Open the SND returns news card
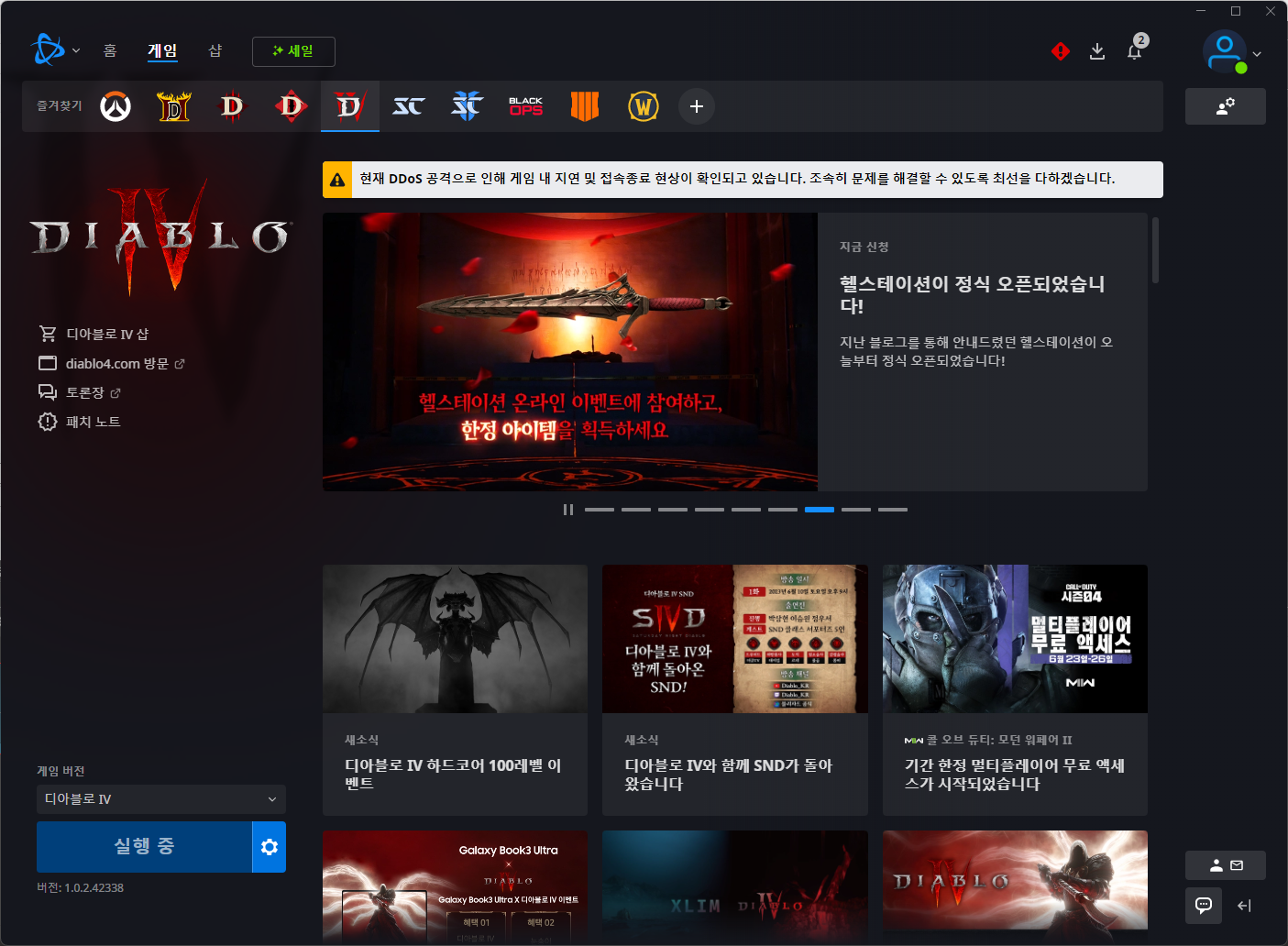 (735, 690)
